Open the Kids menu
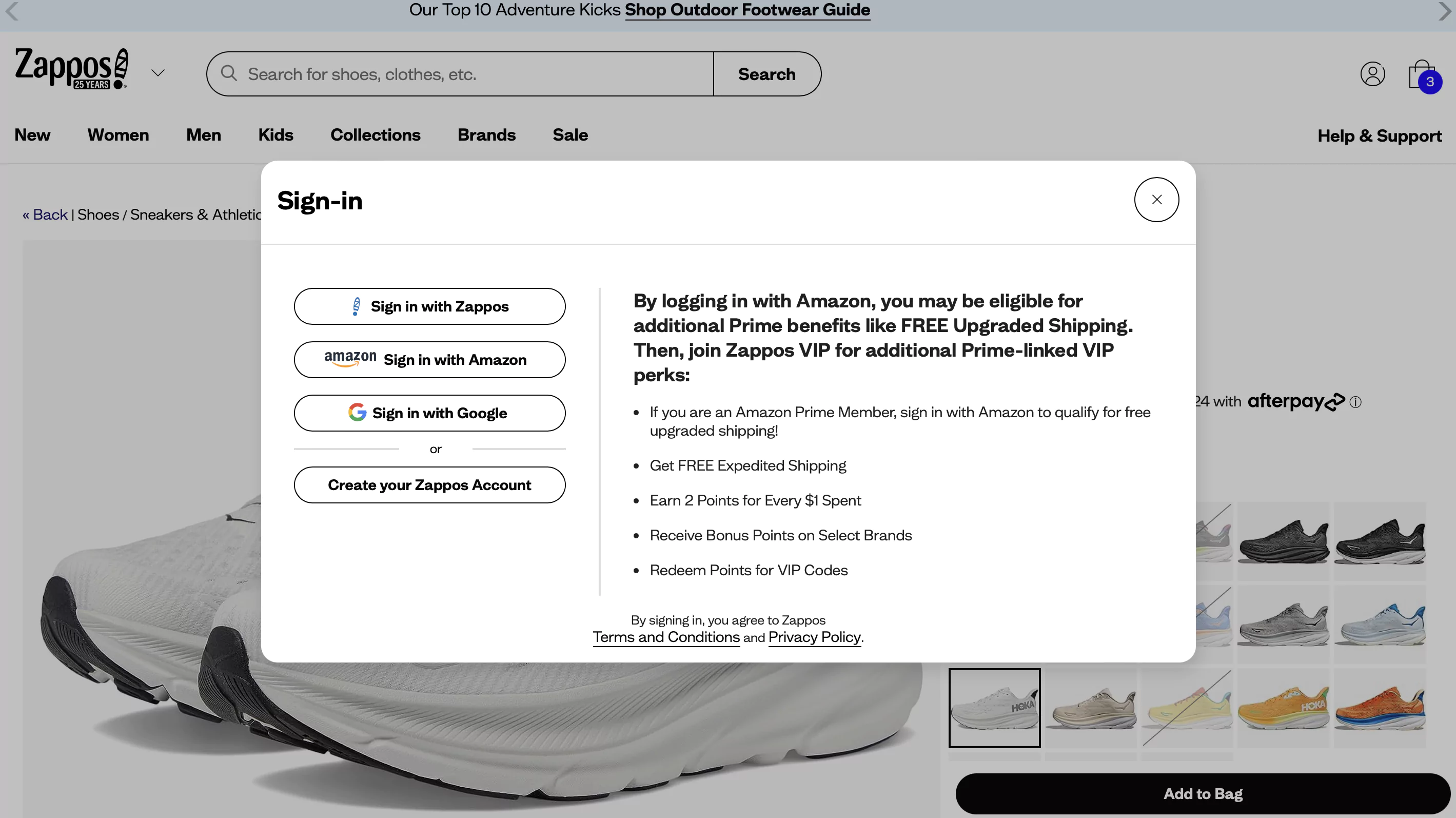 276,135
